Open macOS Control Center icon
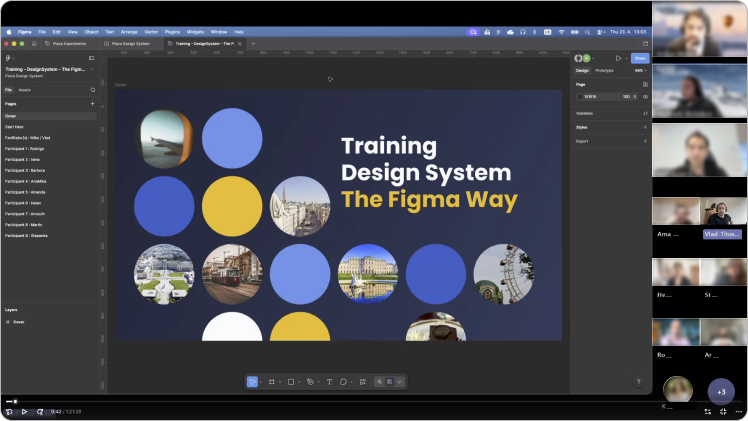 coord(600,32)
